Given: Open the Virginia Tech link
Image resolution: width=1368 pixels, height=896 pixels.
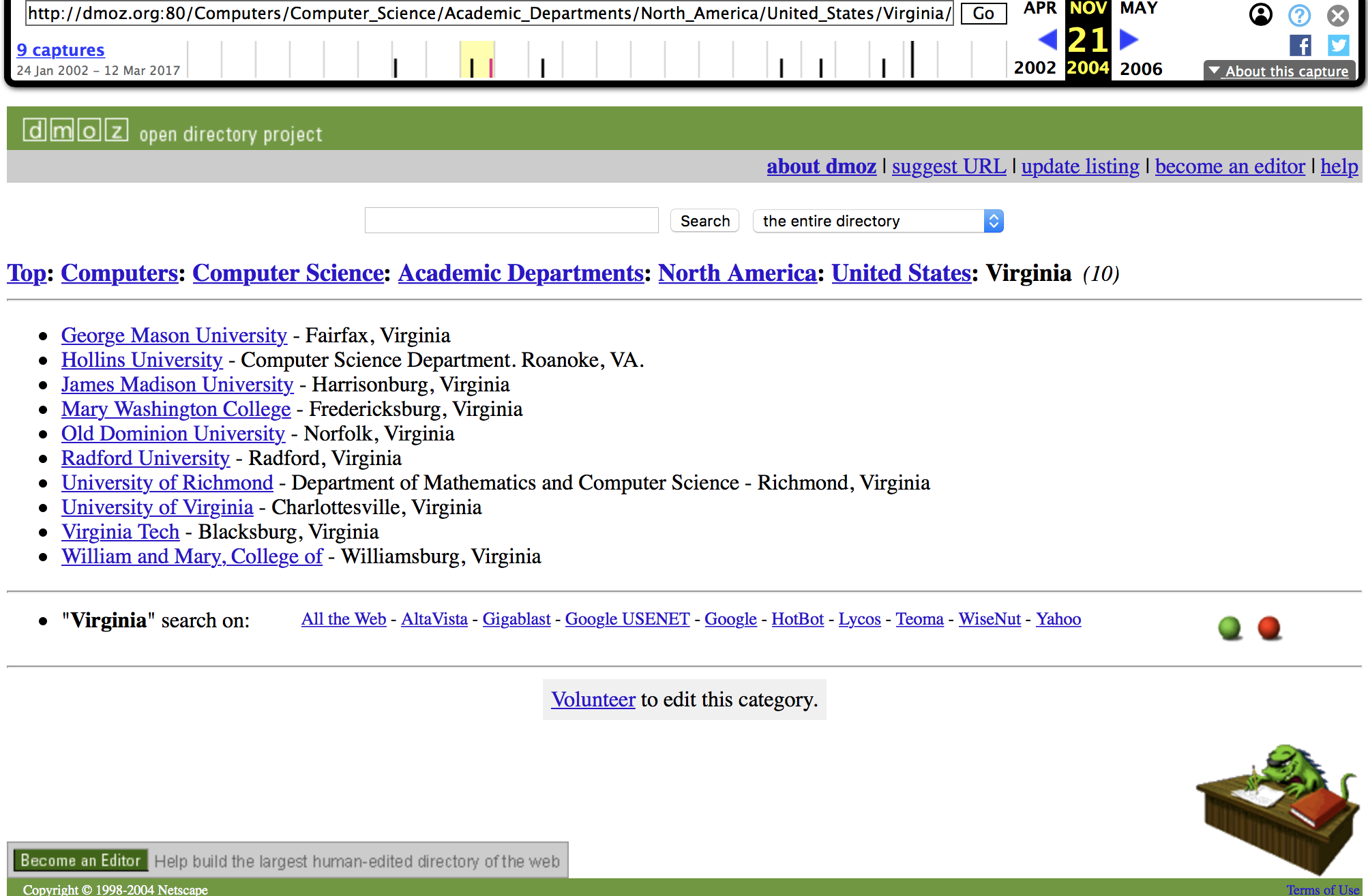Looking at the screenshot, I should [121, 532].
